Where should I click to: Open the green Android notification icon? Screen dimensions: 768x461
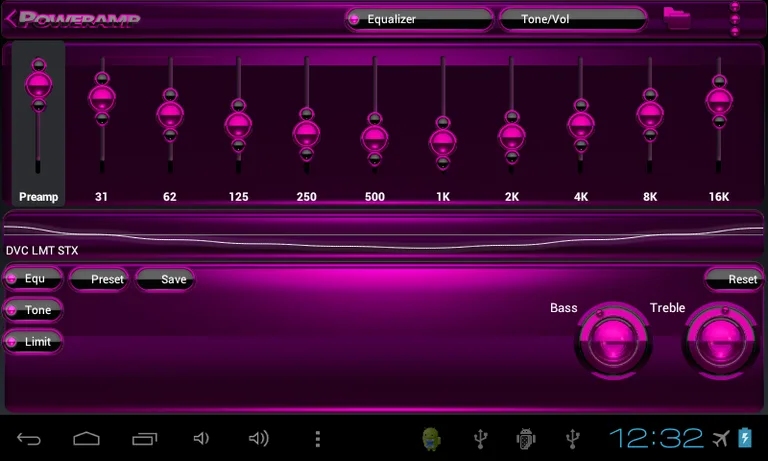(431, 438)
